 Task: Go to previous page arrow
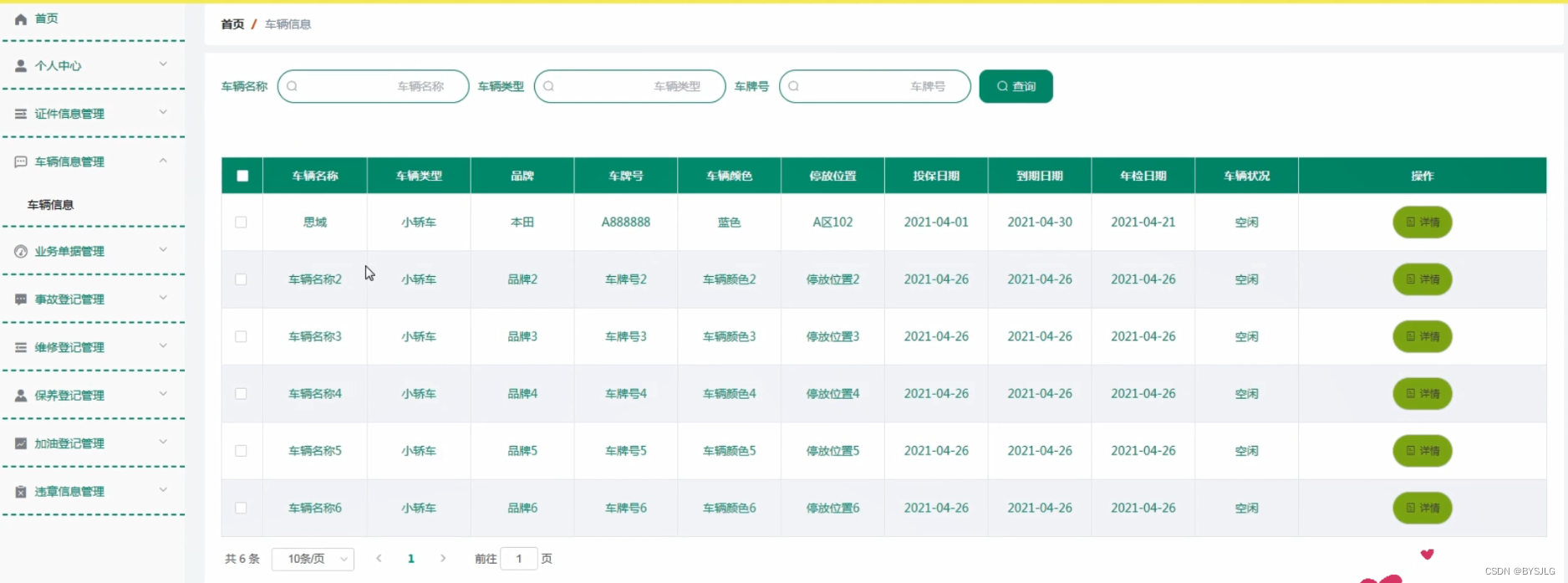[x=379, y=559]
